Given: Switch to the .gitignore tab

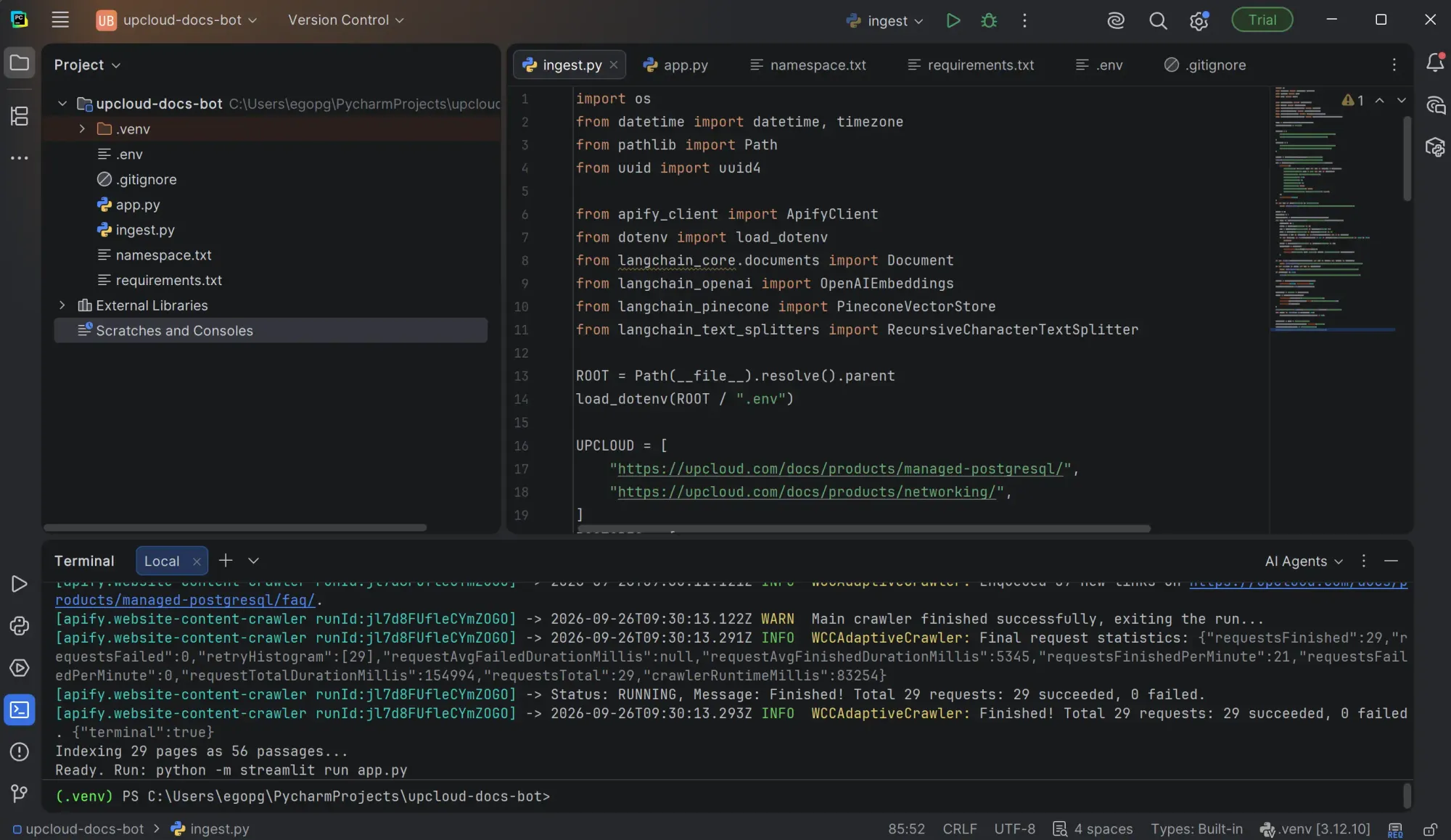Looking at the screenshot, I should tap(1205, 65).
